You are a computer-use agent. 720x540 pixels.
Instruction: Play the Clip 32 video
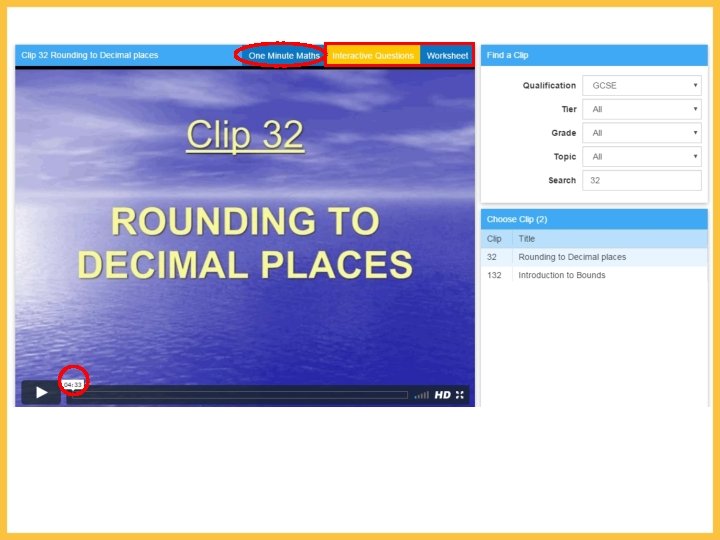point(41,393)
